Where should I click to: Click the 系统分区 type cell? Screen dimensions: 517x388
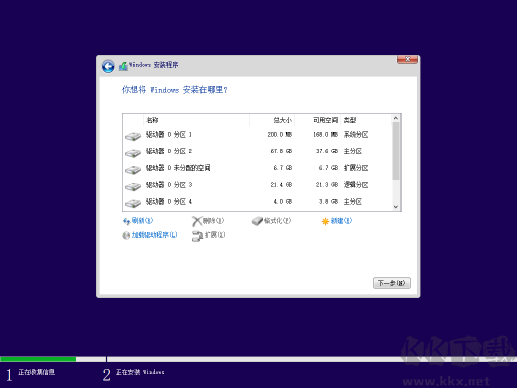tap(356, 135)
